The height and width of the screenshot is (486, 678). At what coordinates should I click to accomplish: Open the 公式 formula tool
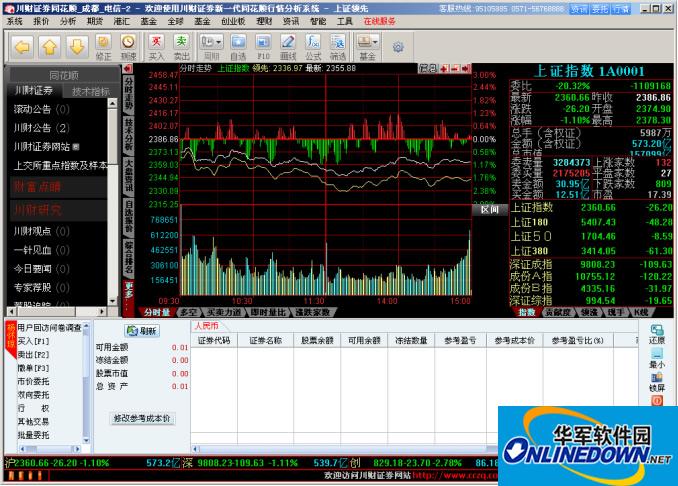[313, 47]
